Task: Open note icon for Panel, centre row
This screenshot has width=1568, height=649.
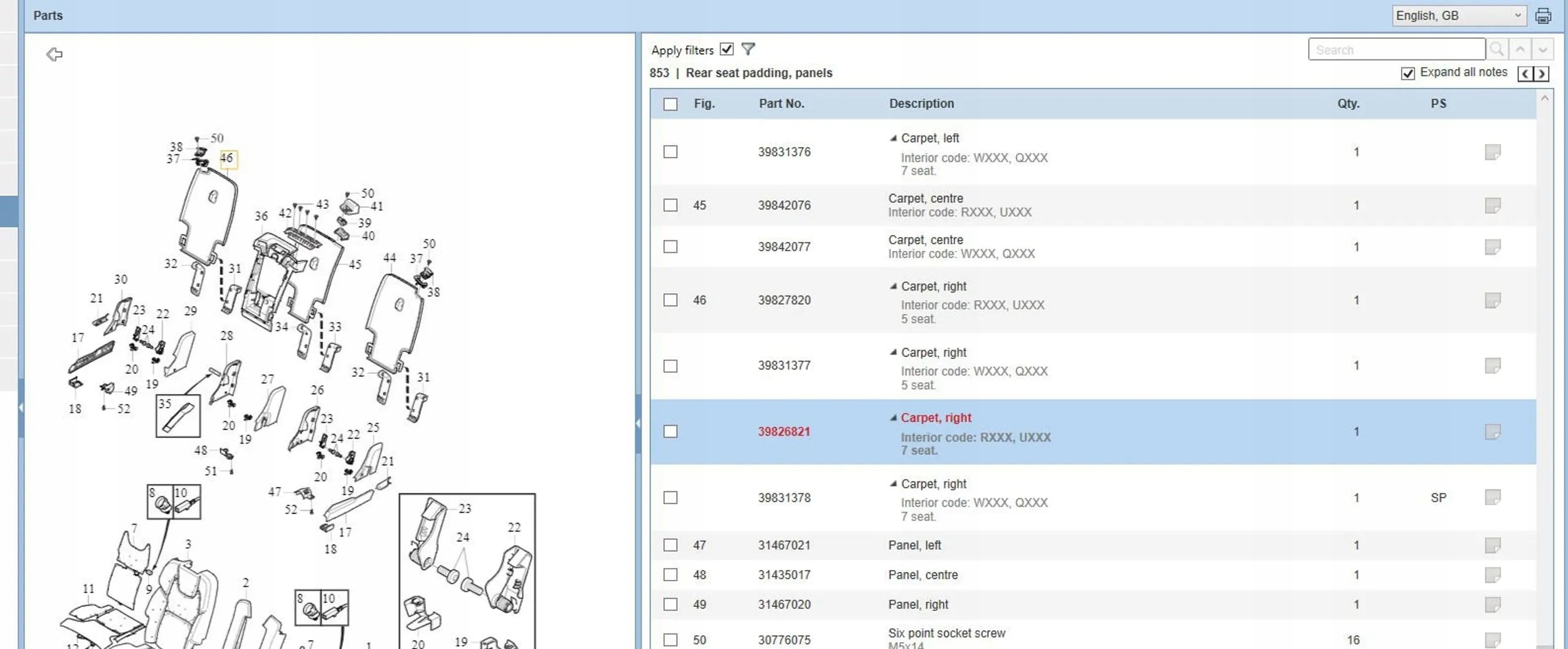Action: (x=1493, y=574)
